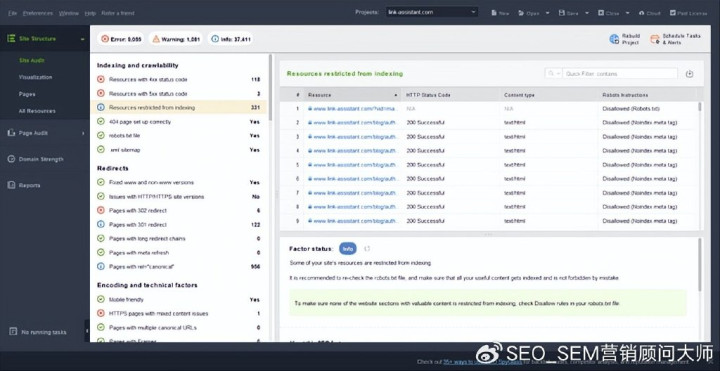Click Refer a friend menu item

(118, 13)
